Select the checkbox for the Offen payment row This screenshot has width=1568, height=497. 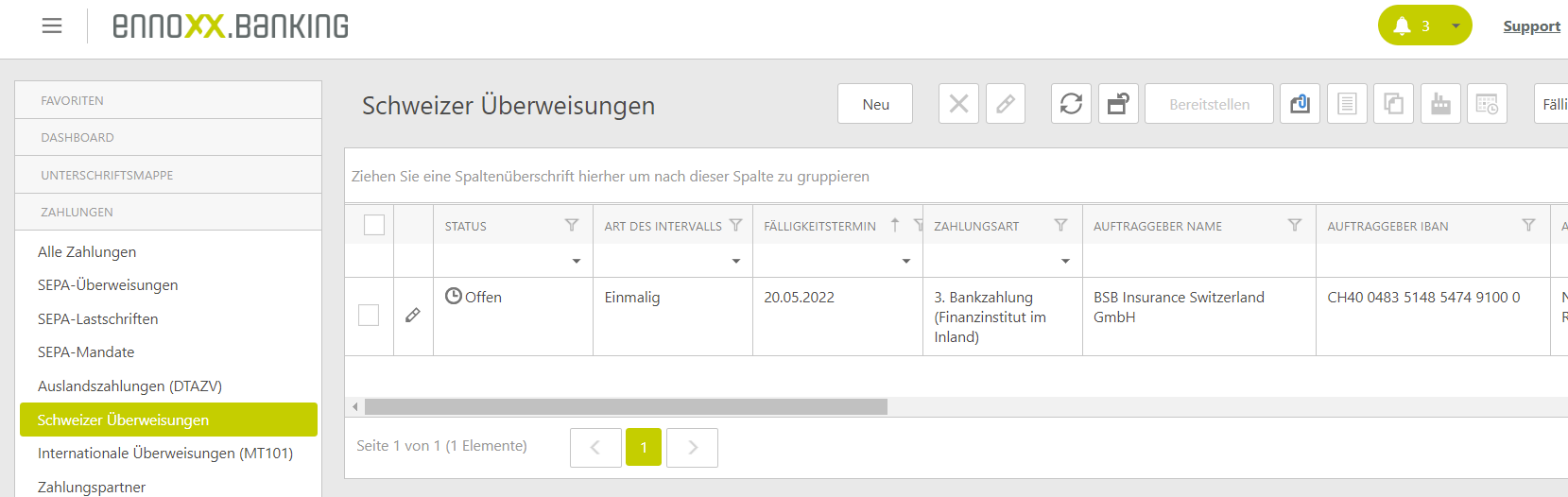point(369,316)
